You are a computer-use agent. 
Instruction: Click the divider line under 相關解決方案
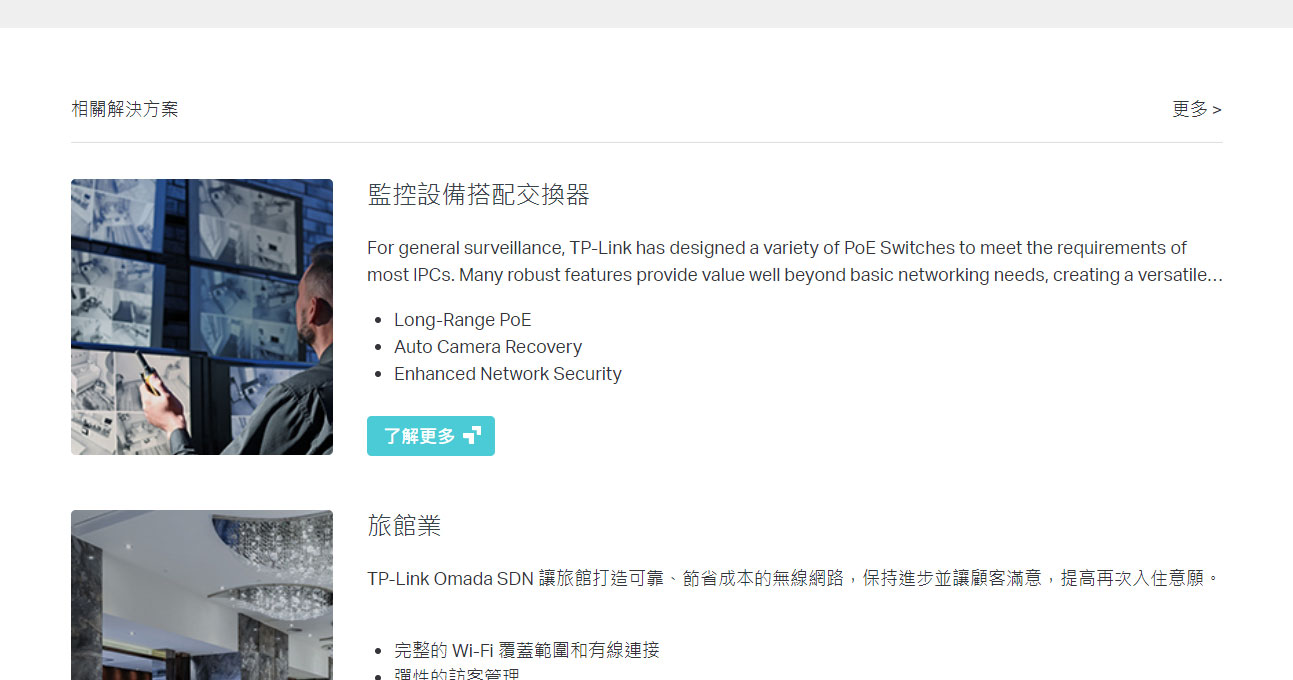647,142
